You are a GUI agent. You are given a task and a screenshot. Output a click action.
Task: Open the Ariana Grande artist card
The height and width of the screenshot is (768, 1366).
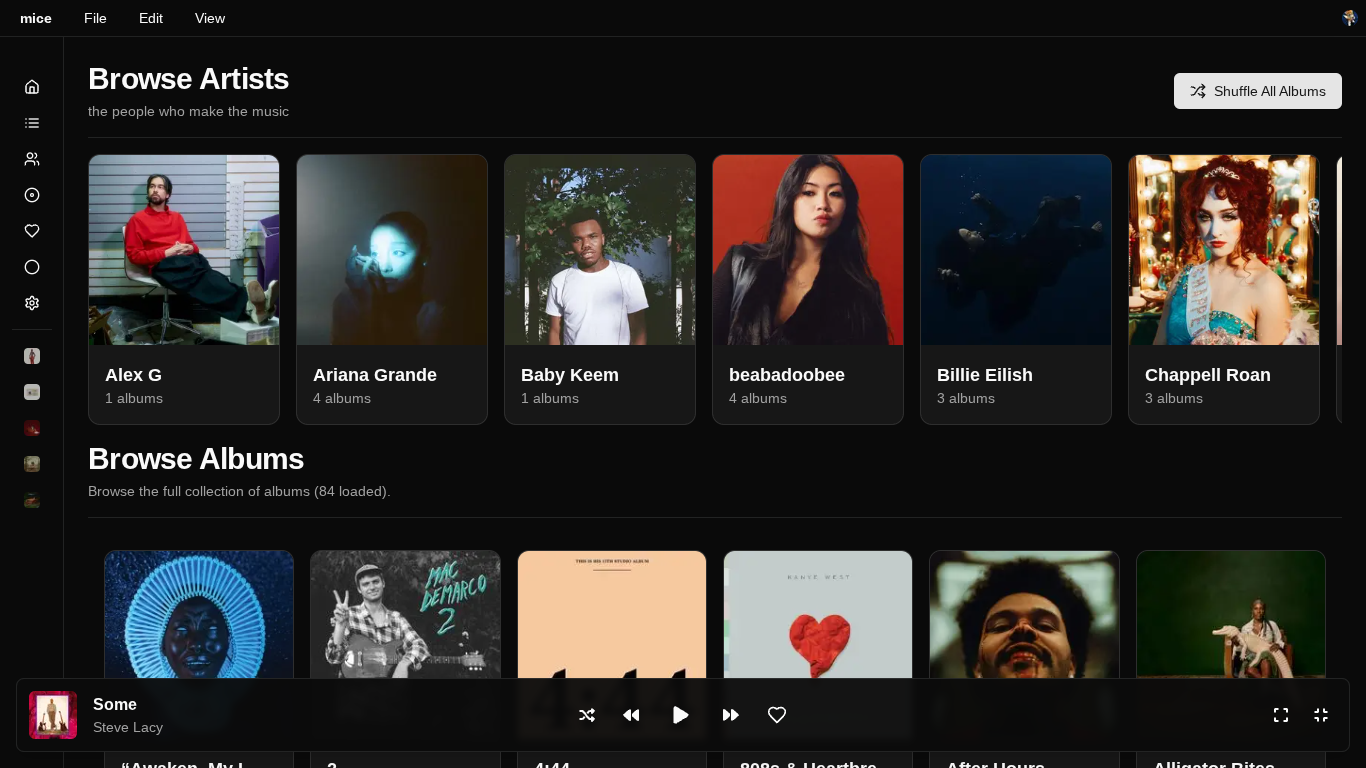point(392,289)
